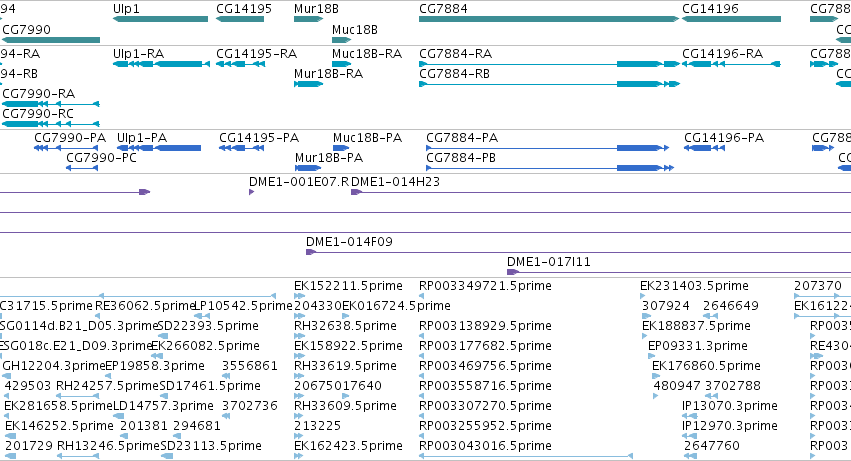The width and height of the screenshot is (851, 461).
Task: Click EST IP13070.3prime
Action: (x=730, y=406)
